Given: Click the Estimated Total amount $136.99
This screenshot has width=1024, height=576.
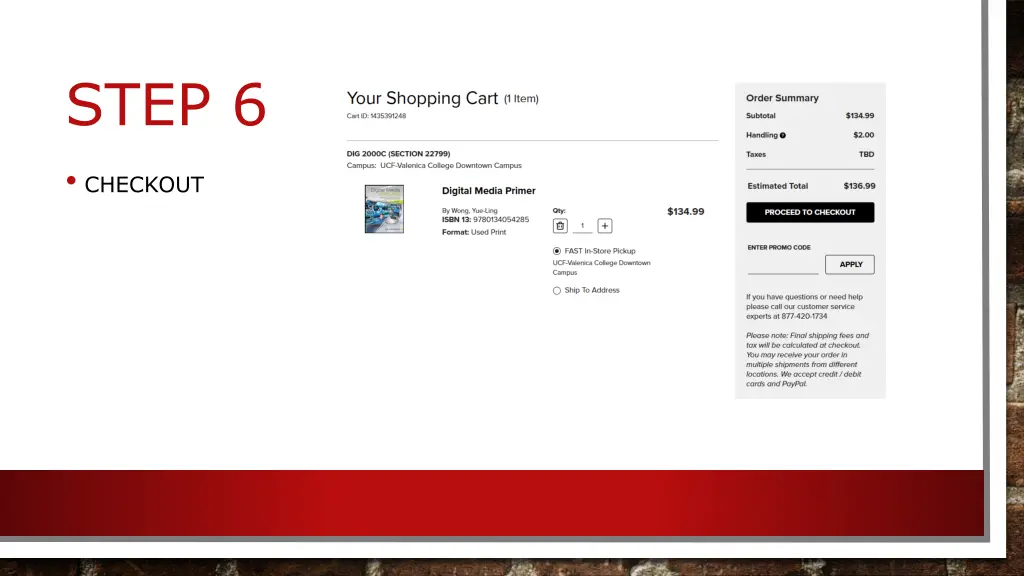Looking at the screenshot, I should click(859, 186).
